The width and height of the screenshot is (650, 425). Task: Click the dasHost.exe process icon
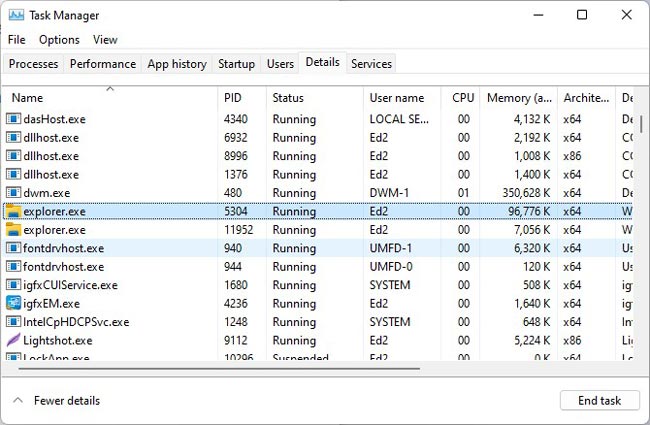click(13, 119)
